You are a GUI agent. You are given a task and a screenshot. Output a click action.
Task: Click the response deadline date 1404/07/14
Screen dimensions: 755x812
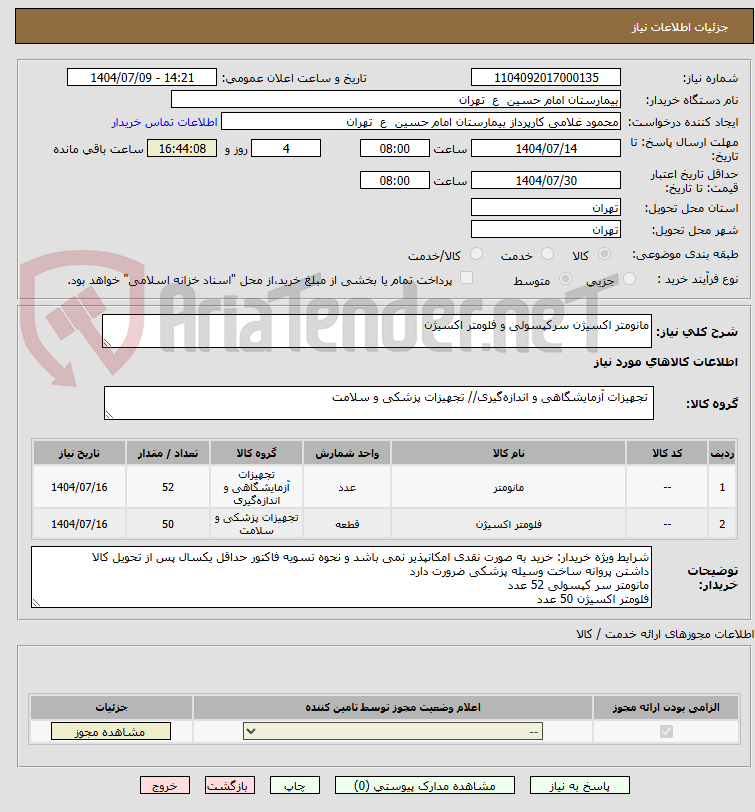pyautogui.click(x=546, y=149)
